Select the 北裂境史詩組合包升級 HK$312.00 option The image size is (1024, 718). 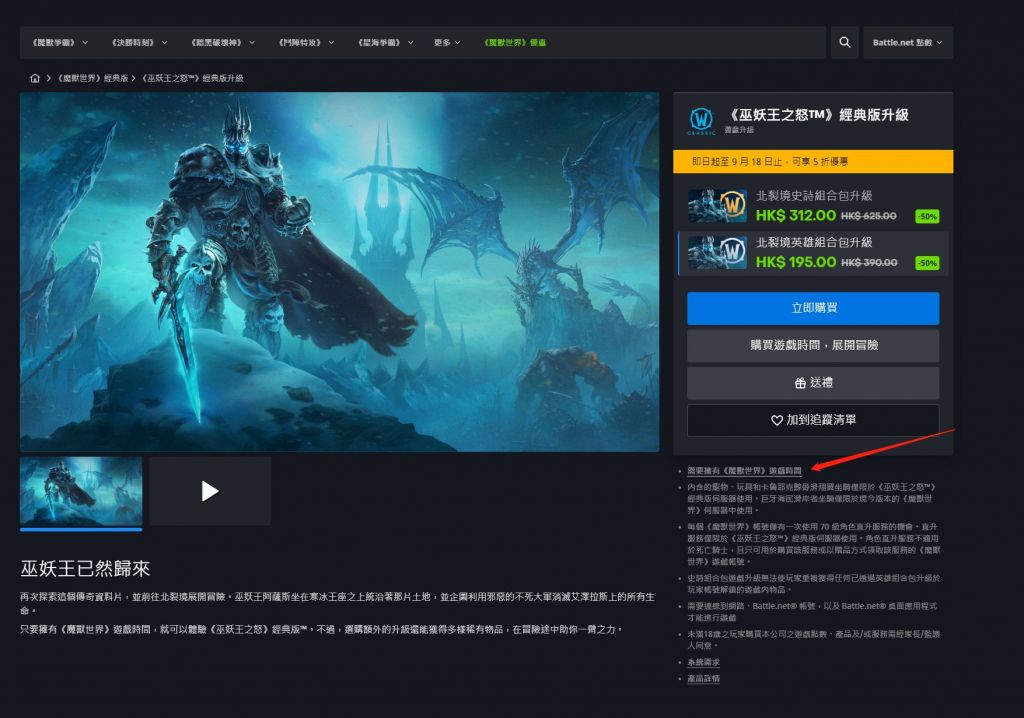[813, 206]
